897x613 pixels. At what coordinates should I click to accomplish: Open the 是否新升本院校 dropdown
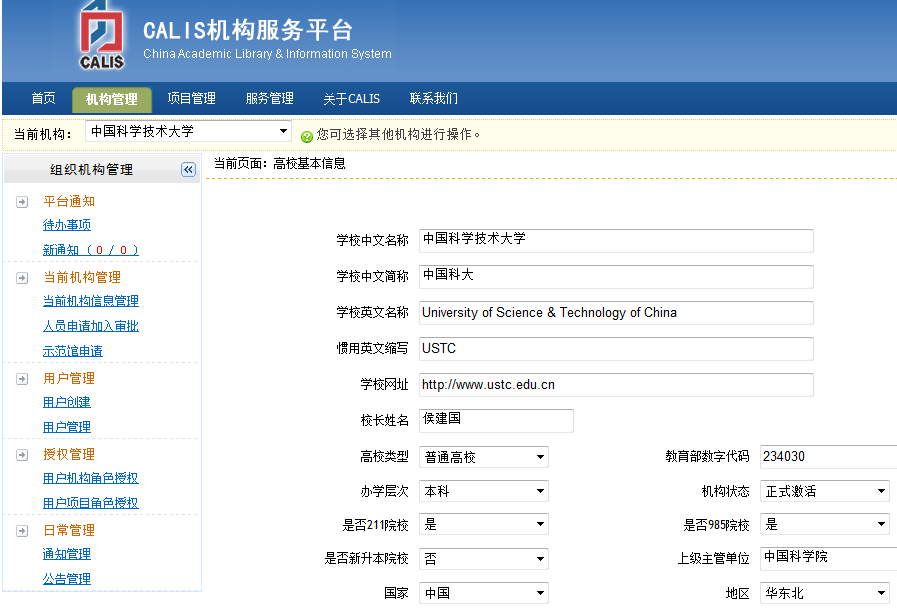click(x=484, y=559)
